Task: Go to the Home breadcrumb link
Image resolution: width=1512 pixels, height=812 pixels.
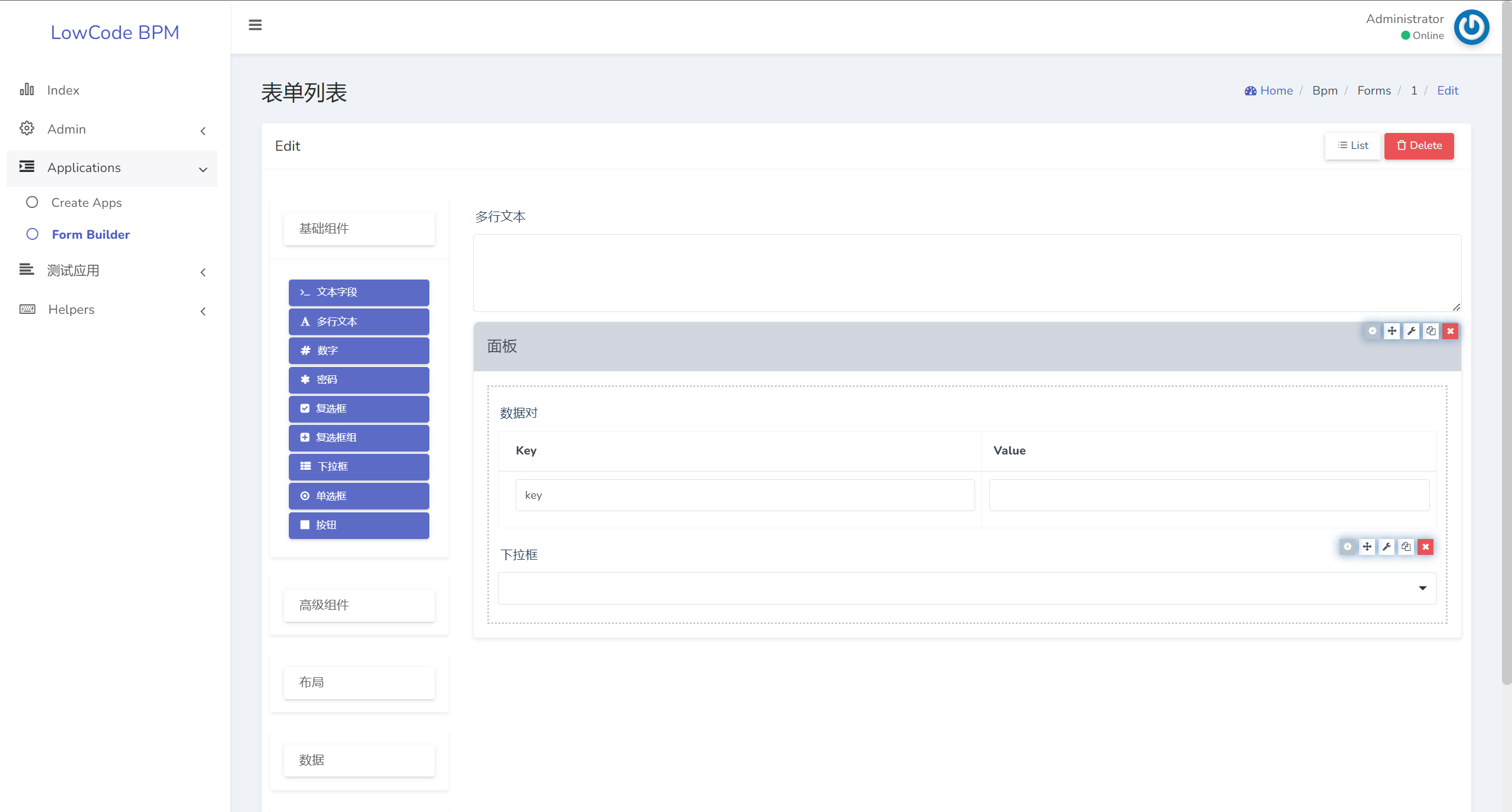Action: point(1276,90)
